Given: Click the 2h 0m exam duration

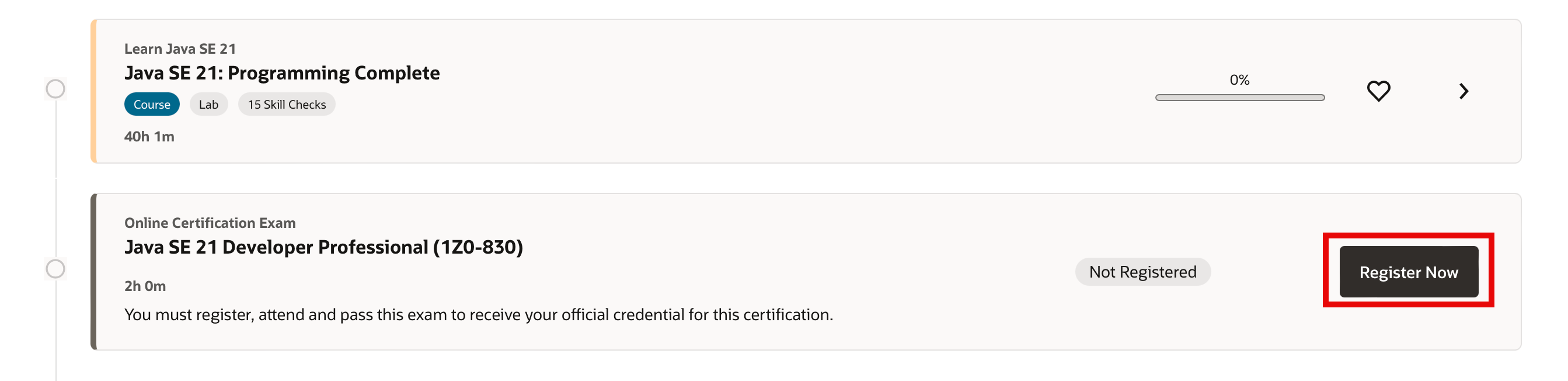Looking at the screenshot, I should (x=145, y=286).
